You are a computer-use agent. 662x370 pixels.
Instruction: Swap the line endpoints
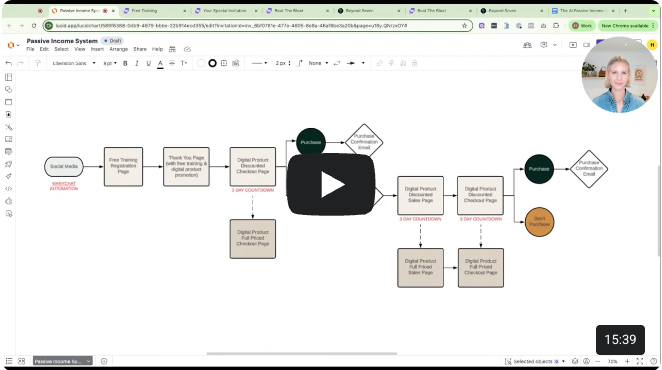336,63
